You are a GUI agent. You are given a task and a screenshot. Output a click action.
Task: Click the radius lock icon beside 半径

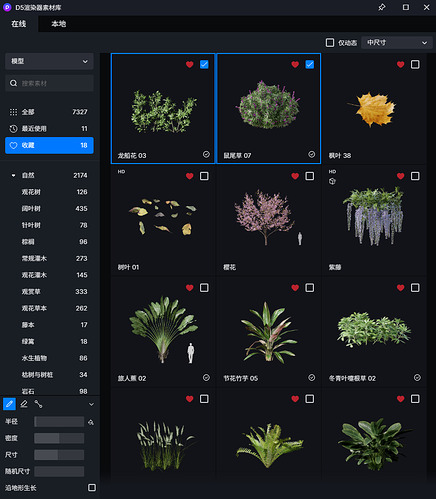tap(91, 422)
